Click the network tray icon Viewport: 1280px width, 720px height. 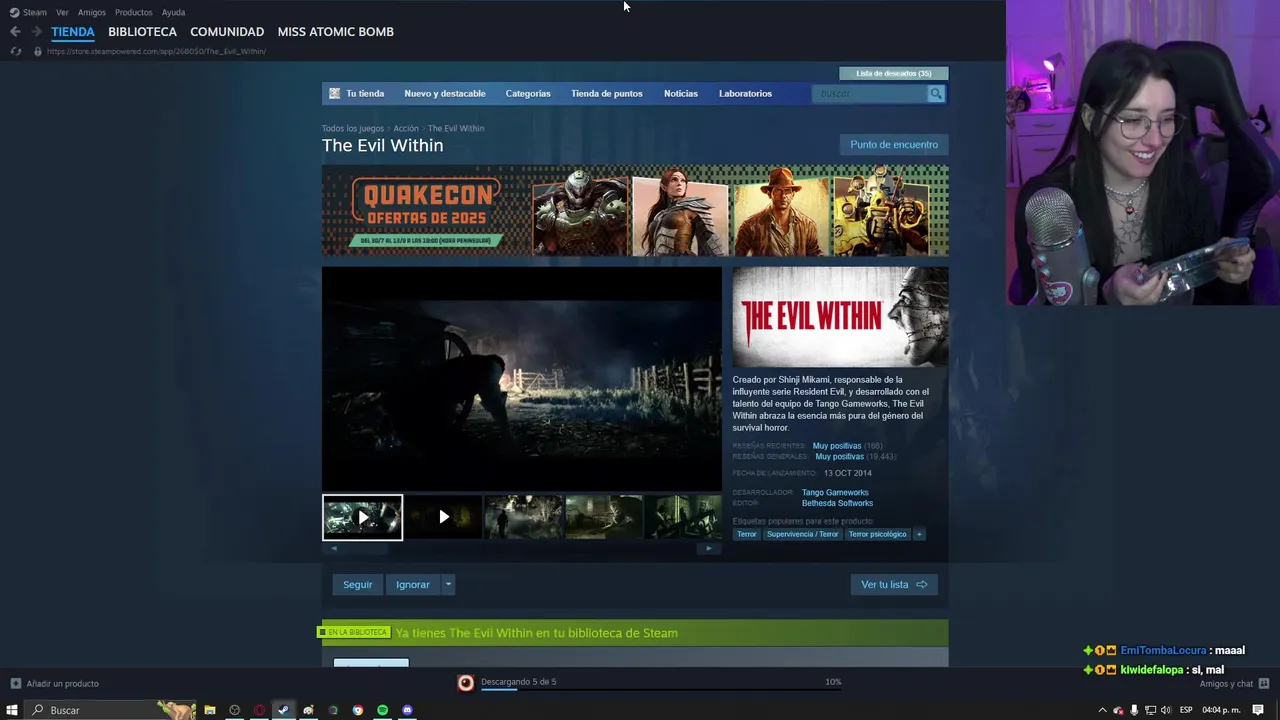point(1150,710)
